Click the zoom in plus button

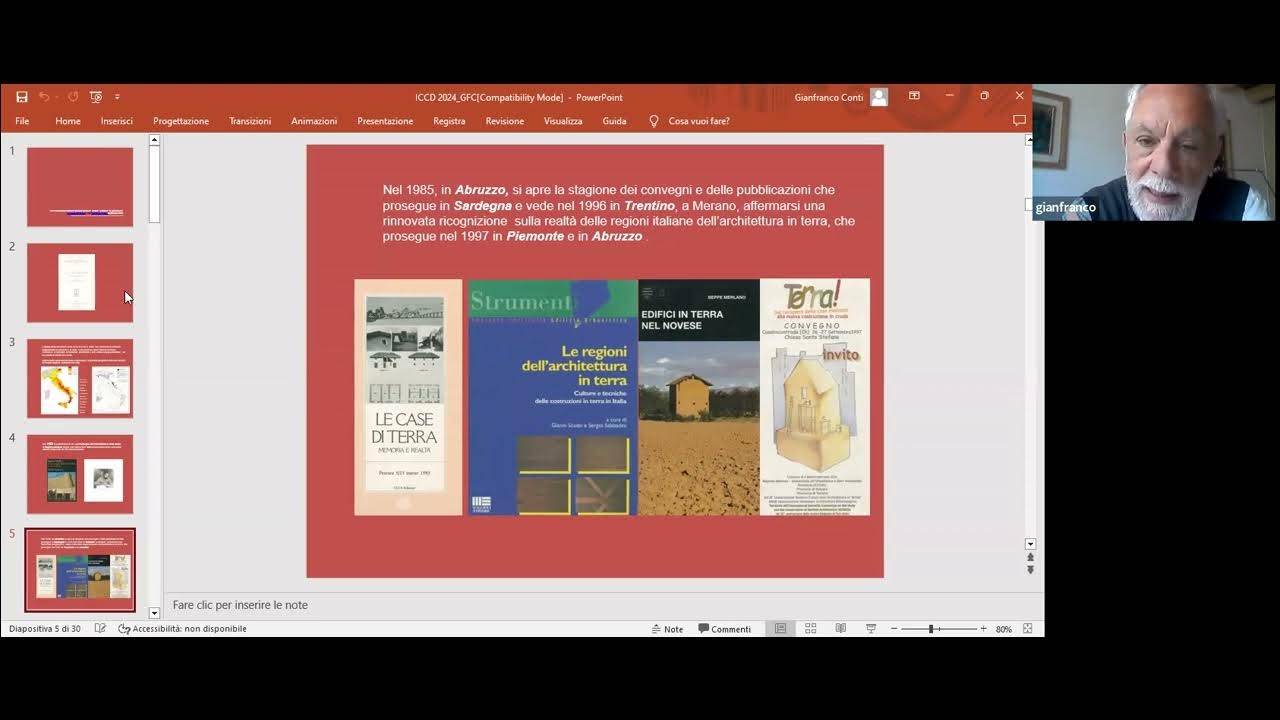[x=983, y=629]
